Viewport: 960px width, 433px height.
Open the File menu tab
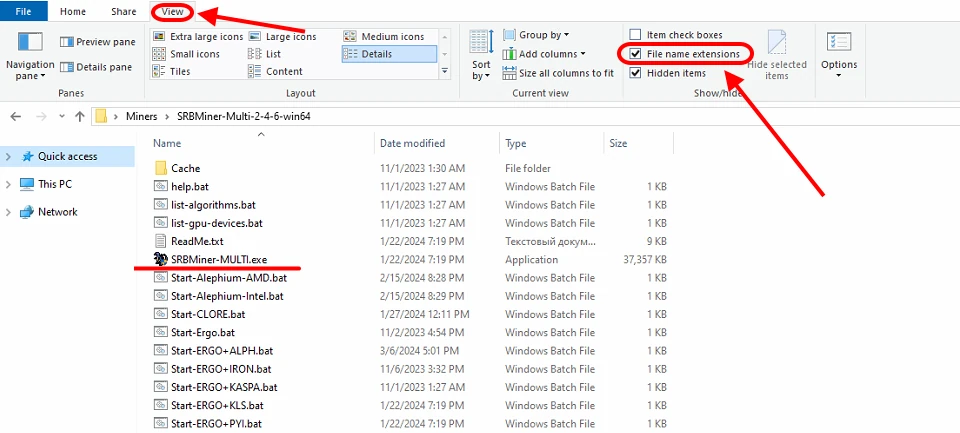[x=24, y=12]
